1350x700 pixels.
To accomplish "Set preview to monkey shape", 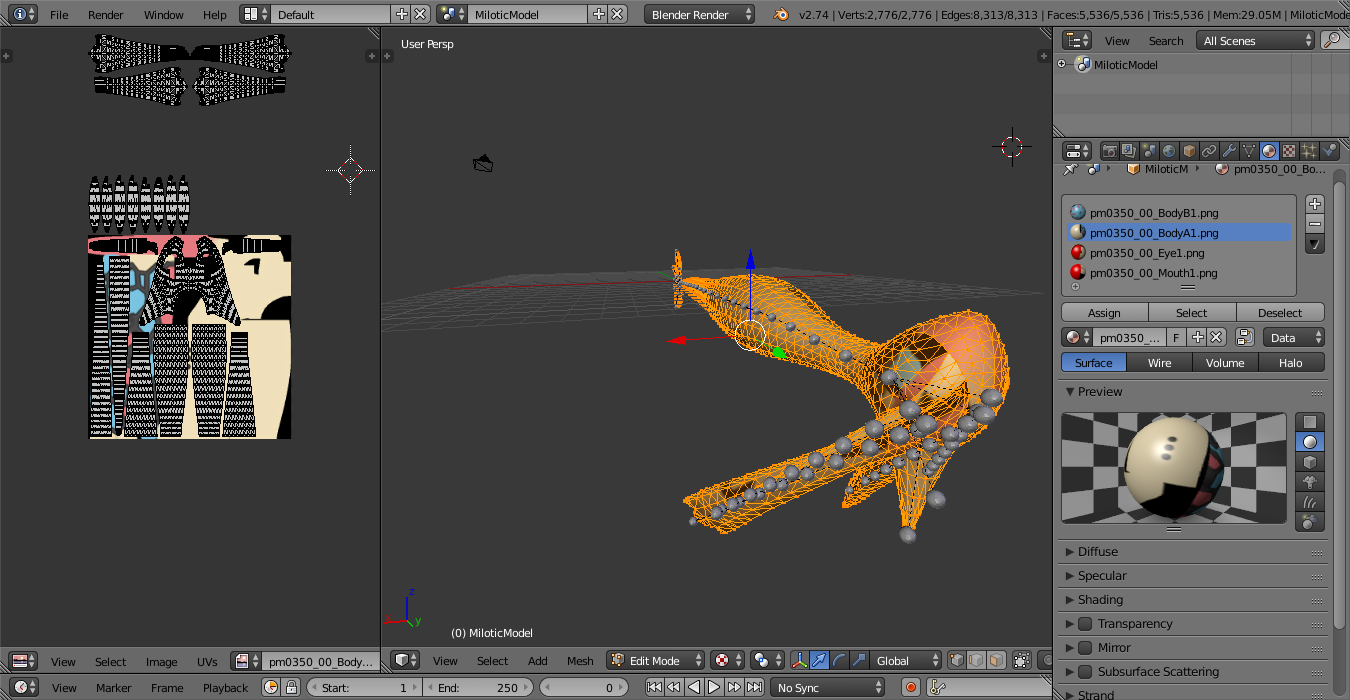I will point(1310,482).
